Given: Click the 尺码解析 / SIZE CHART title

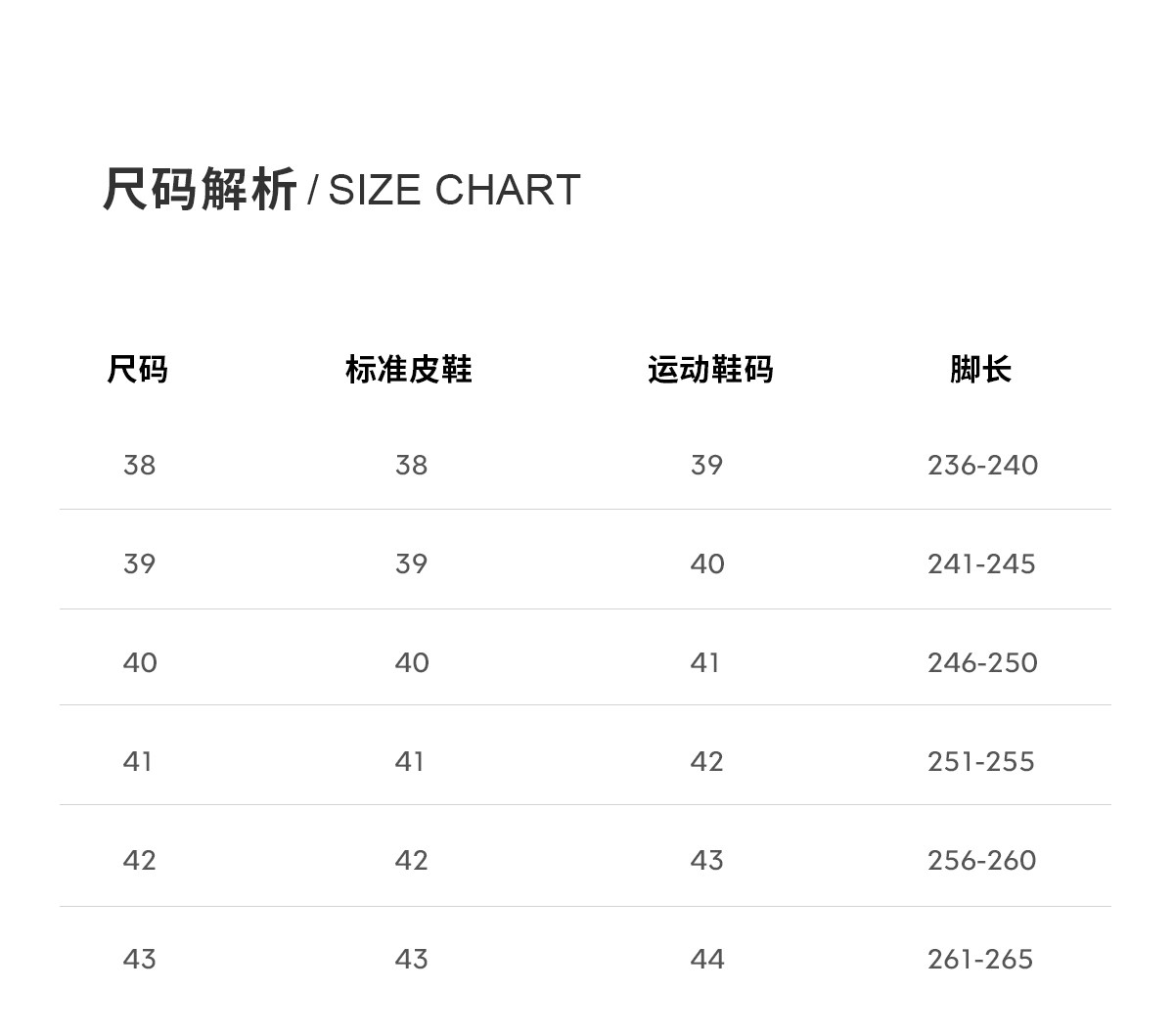Looking at the screenshot, I should pyautogui.click(x=341, y=190).
